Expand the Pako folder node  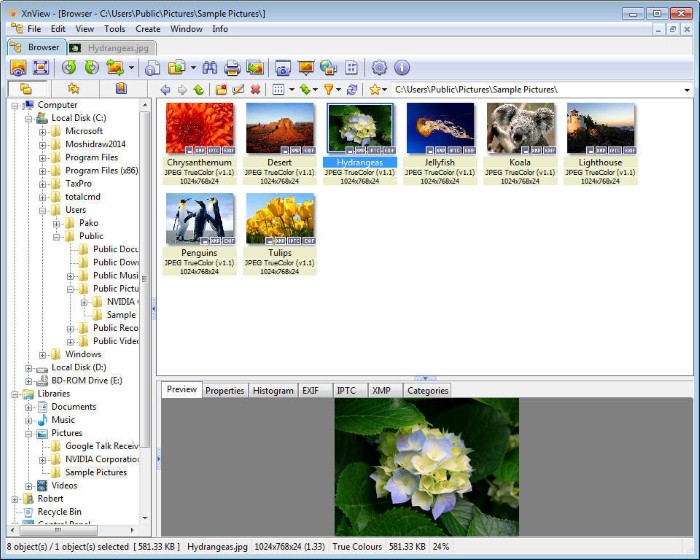click(56, 223)
